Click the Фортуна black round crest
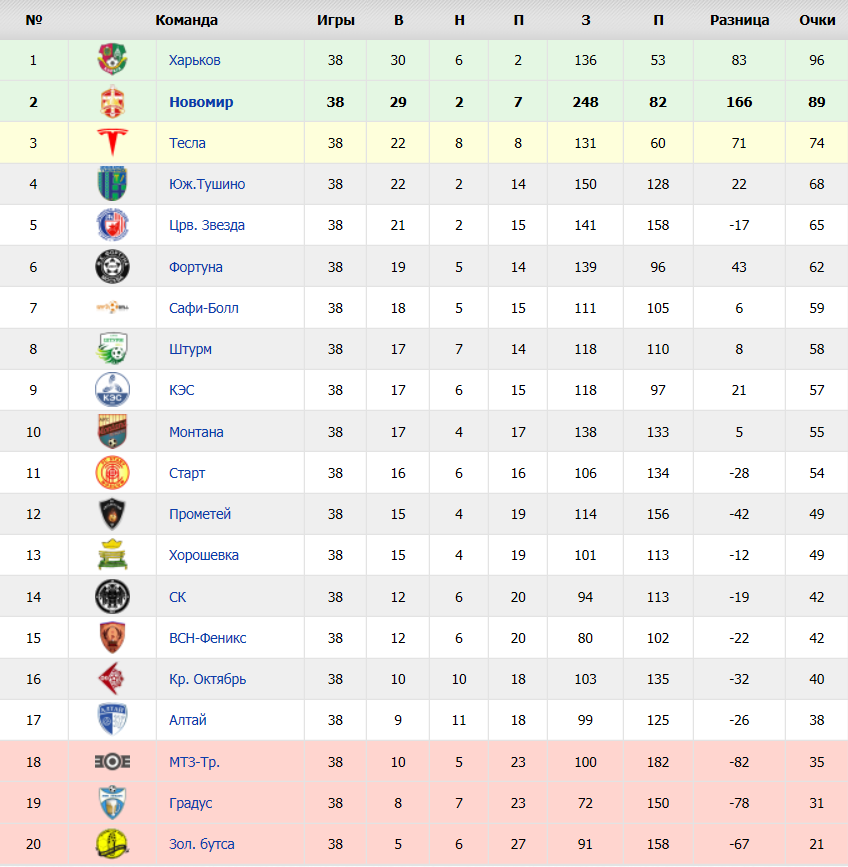 tap(112, 267)
